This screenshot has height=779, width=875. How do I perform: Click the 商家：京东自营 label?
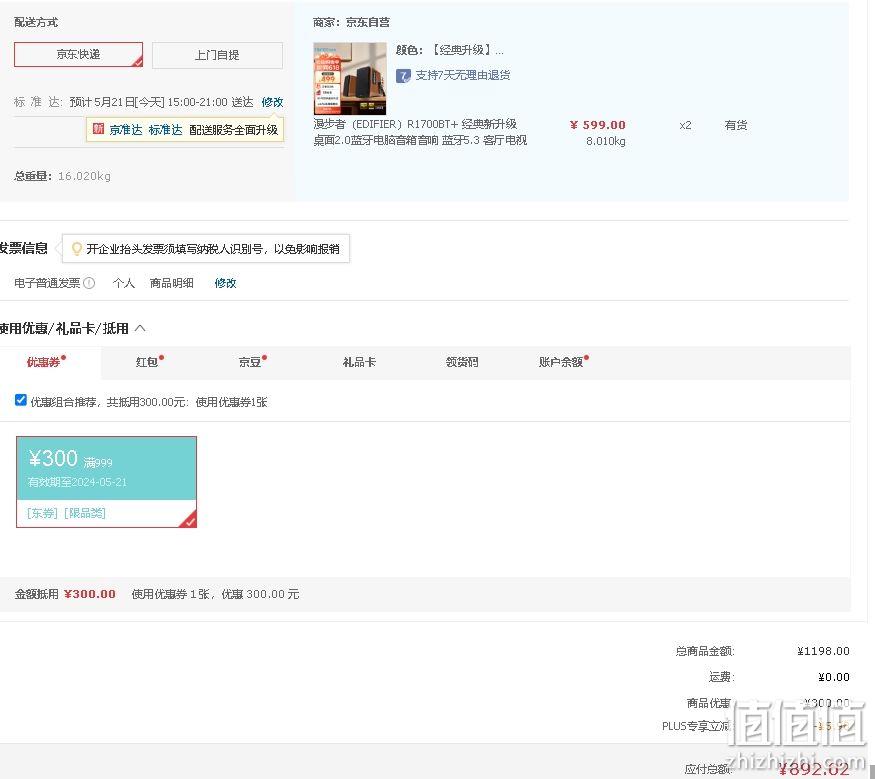coord(352,22)
